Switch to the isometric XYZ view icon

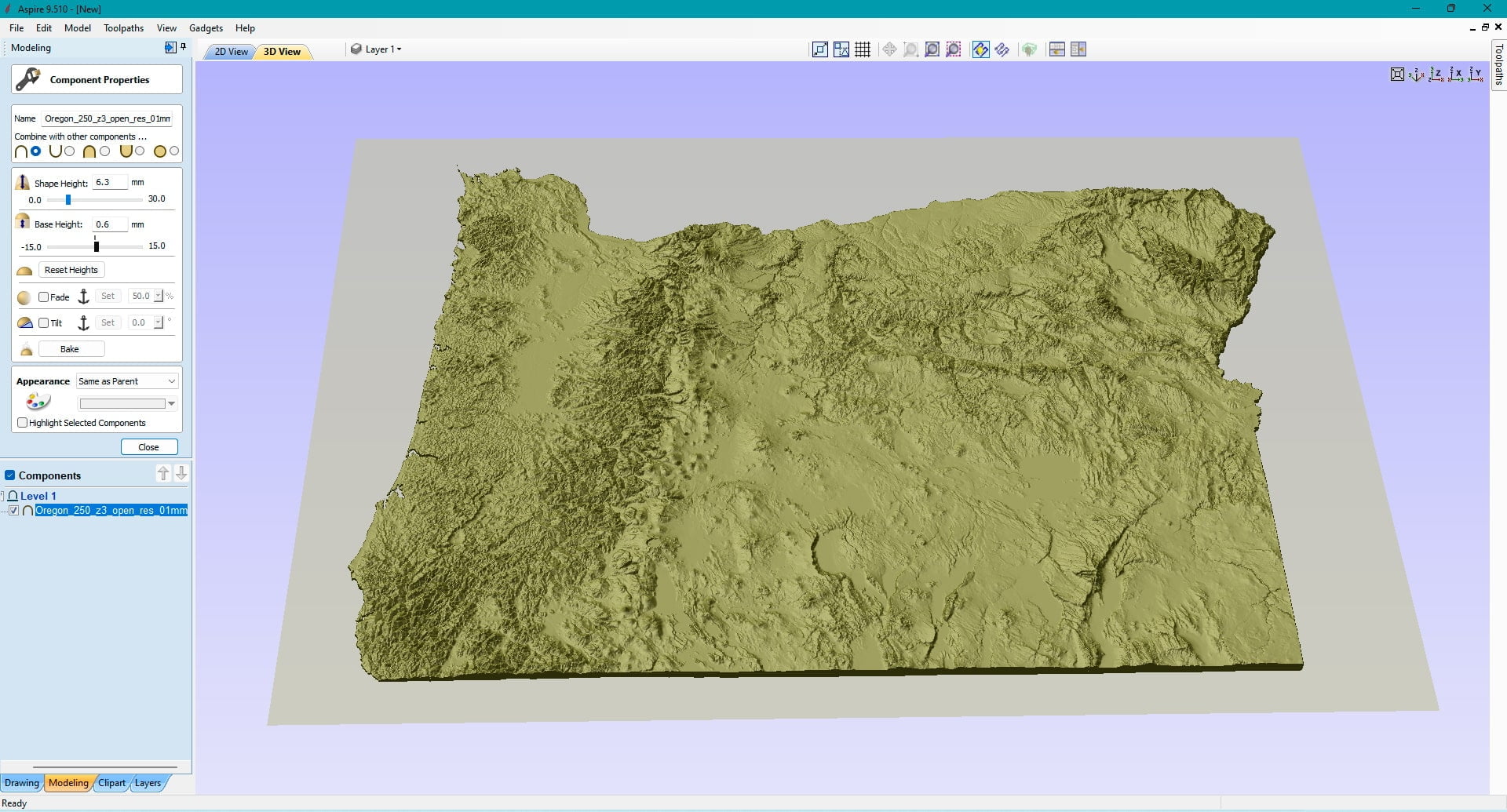[1417, 75]
